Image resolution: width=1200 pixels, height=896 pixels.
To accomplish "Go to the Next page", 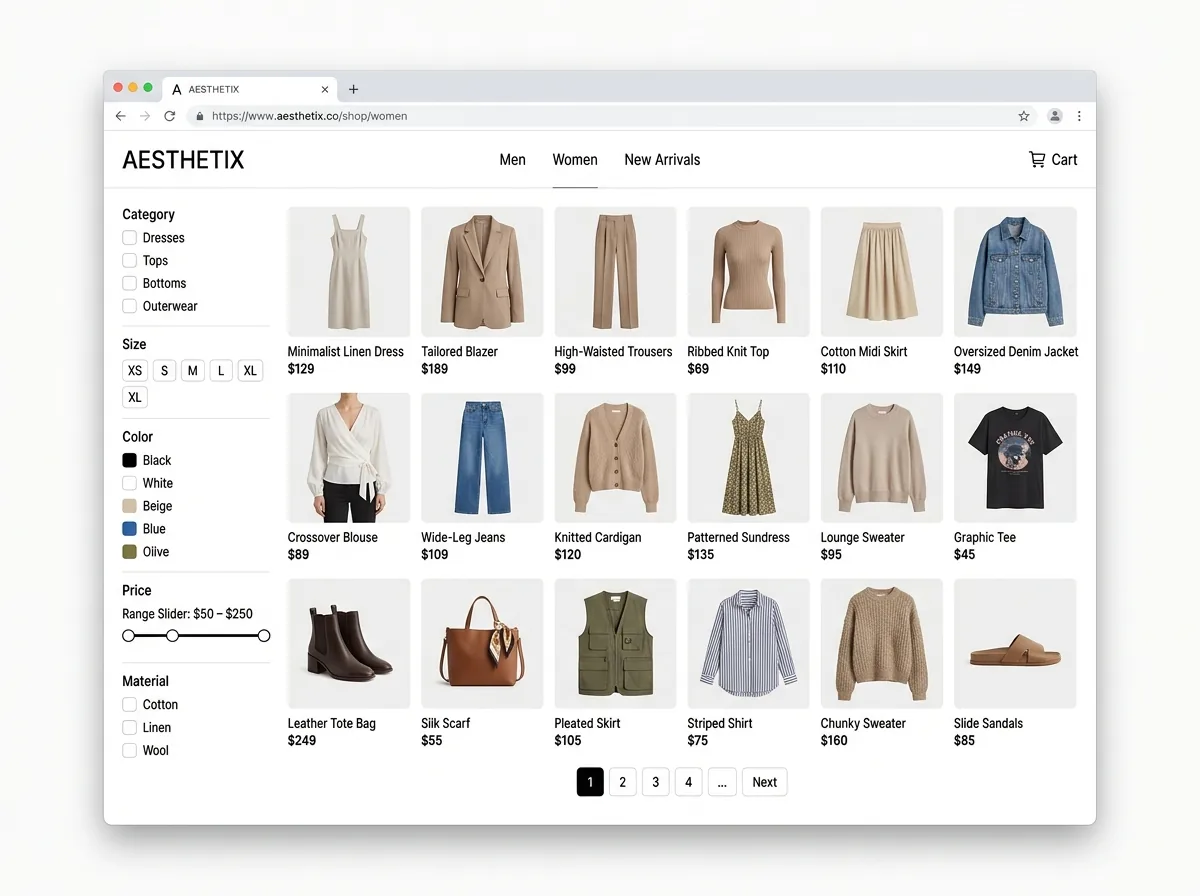I will click(x=765, y=782).
